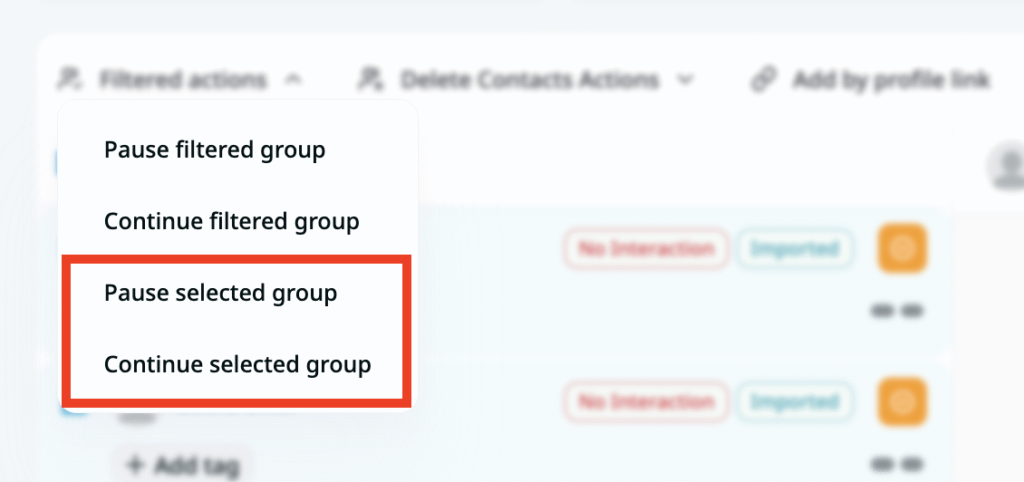Select Continue filtered group option

(231, 221)
